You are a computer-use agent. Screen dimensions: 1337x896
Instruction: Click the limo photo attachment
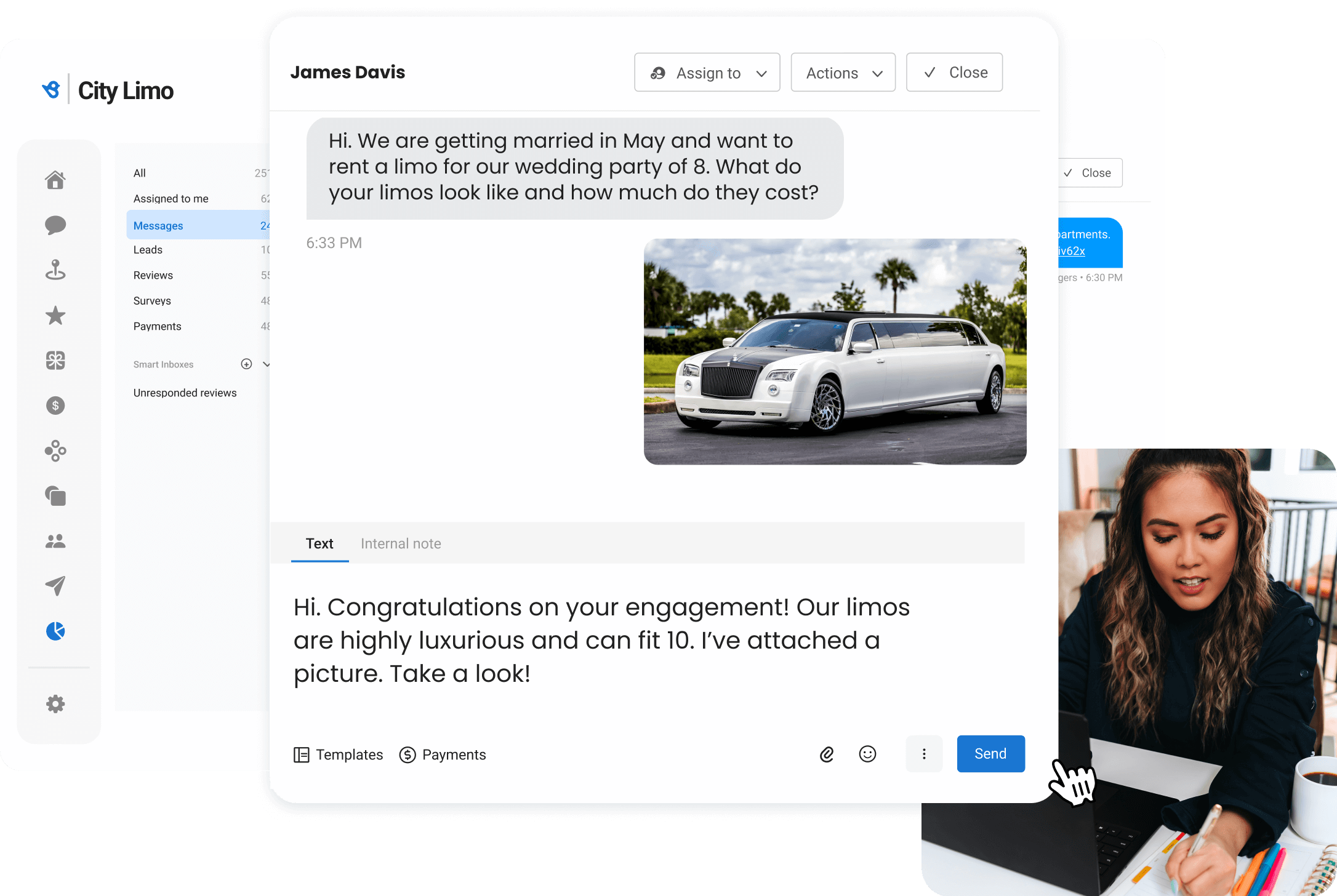[835, 351]
